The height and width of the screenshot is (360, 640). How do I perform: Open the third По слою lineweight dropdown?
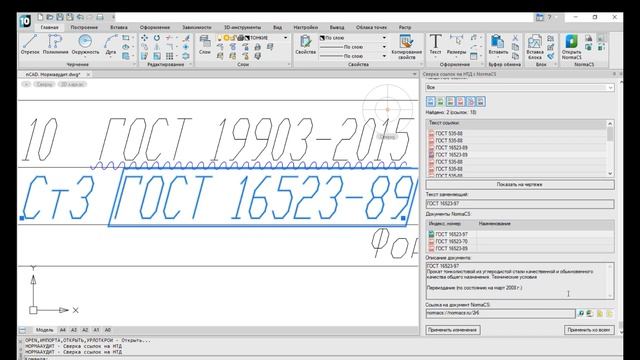coord(384,56)
